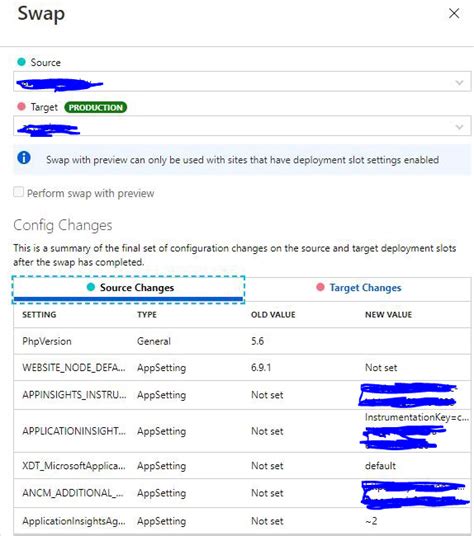Select the ApplicationInsightsAg... setting
This screenshot has width=474, height=536.
pyautogui.click(x=74, y=521)
